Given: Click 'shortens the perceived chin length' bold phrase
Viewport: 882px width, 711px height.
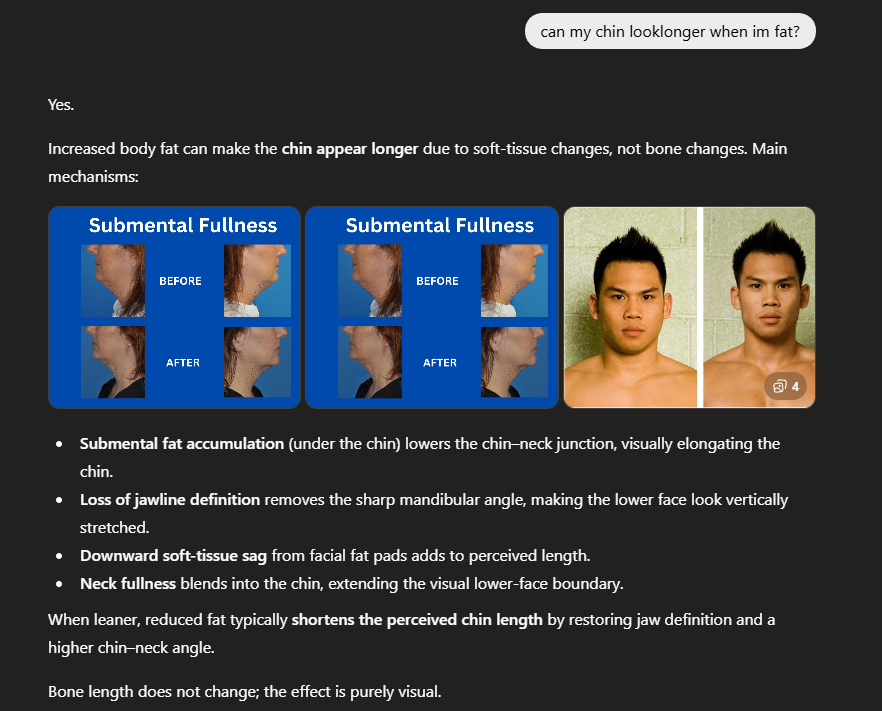Looking at the screenshot, I should click(x=417, y=620).
